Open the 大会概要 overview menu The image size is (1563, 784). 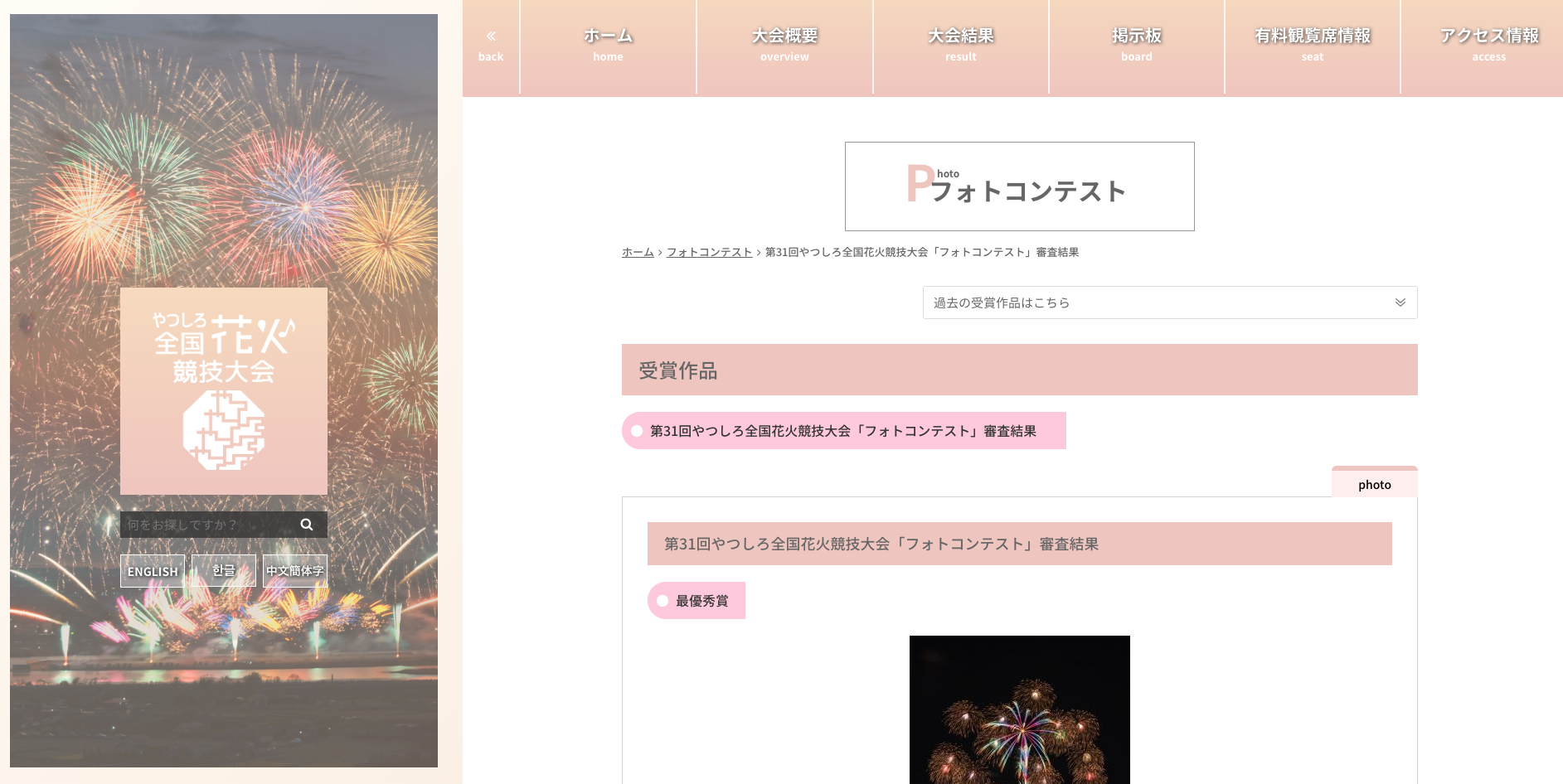click(x=784, y=46)
